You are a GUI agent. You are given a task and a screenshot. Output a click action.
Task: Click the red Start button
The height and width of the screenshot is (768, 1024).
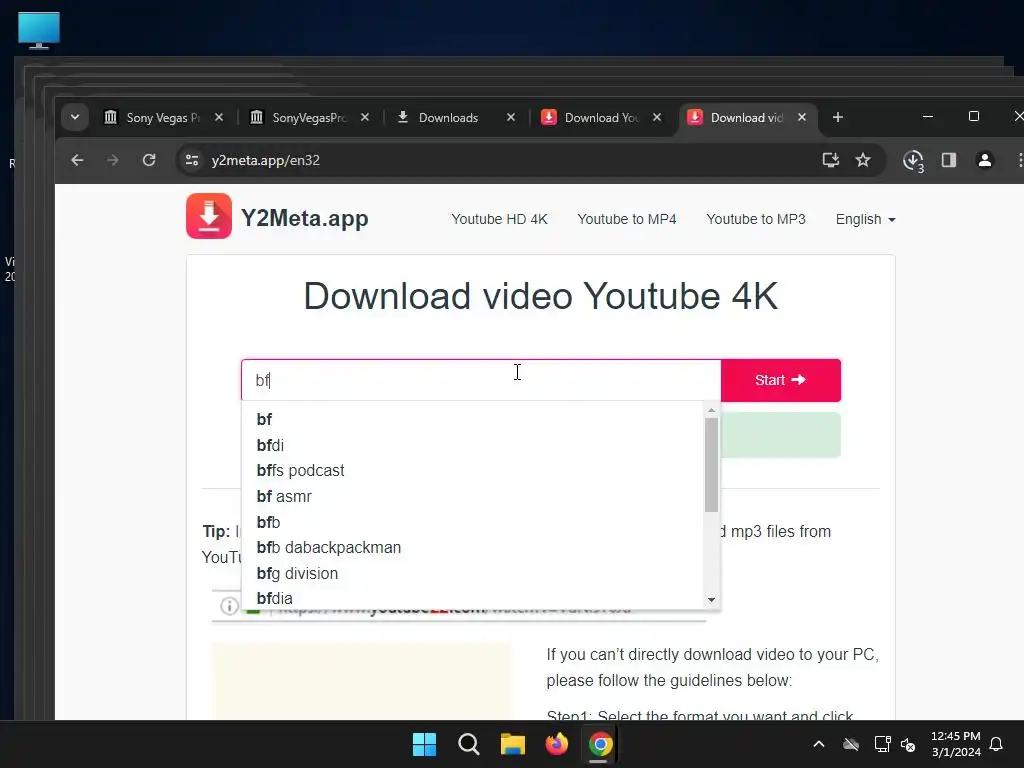(x=780, y=380)
